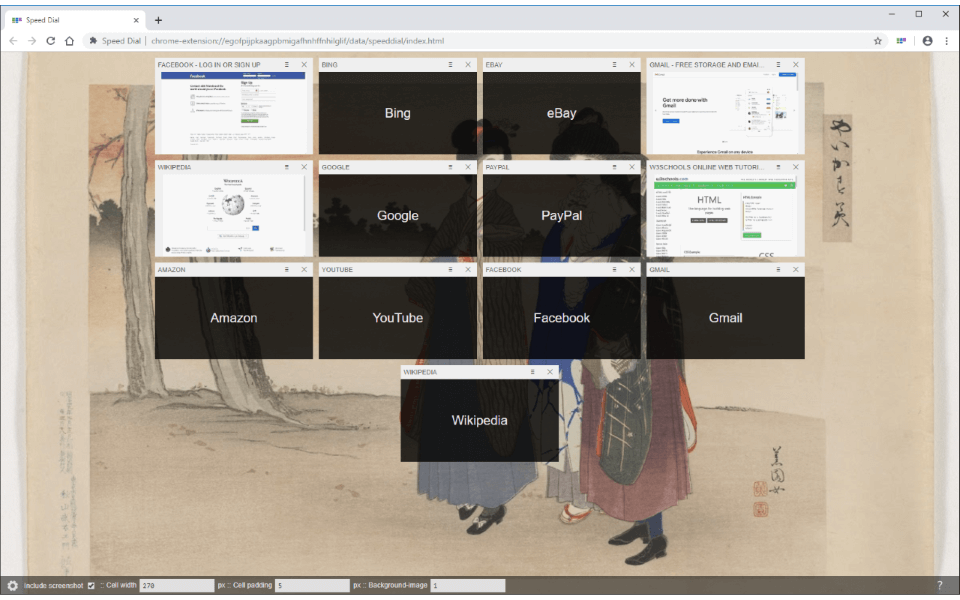This screenshot has height=600, width=960.
Task: Reload the current page
Action: [51, 41]
